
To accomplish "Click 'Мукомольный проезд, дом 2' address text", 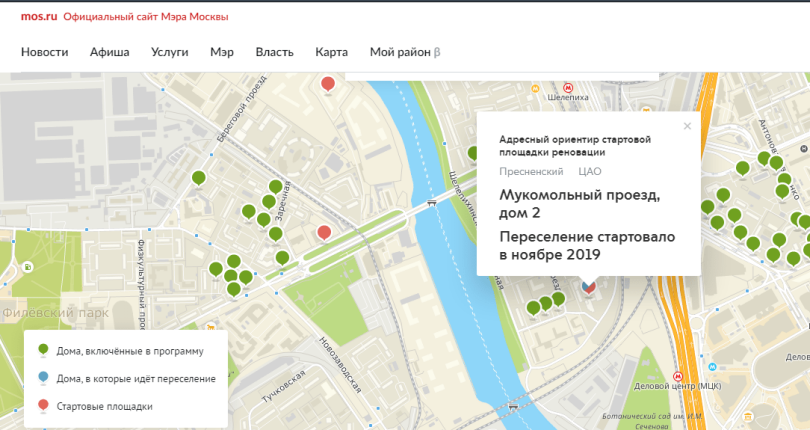I will (580, 204).
